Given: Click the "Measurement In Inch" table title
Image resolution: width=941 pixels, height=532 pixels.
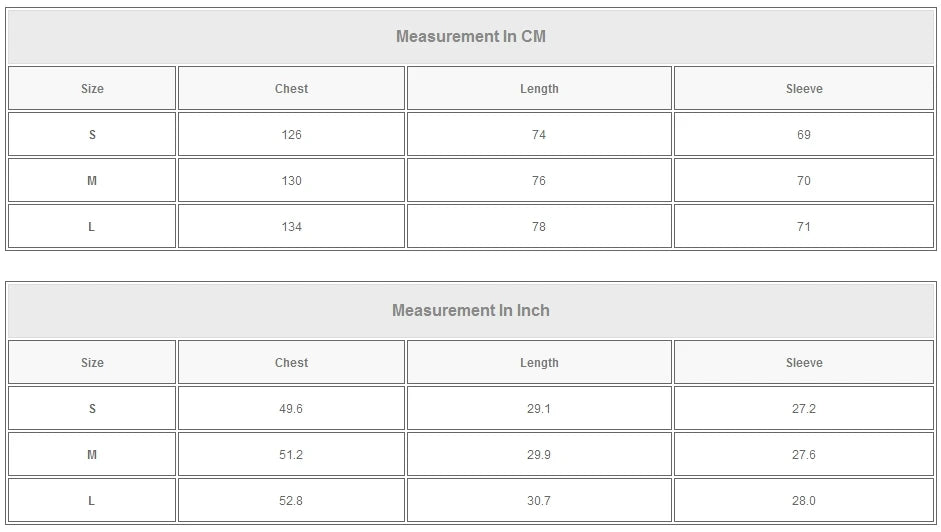Looking at the screenshot, I should point(470,311).
